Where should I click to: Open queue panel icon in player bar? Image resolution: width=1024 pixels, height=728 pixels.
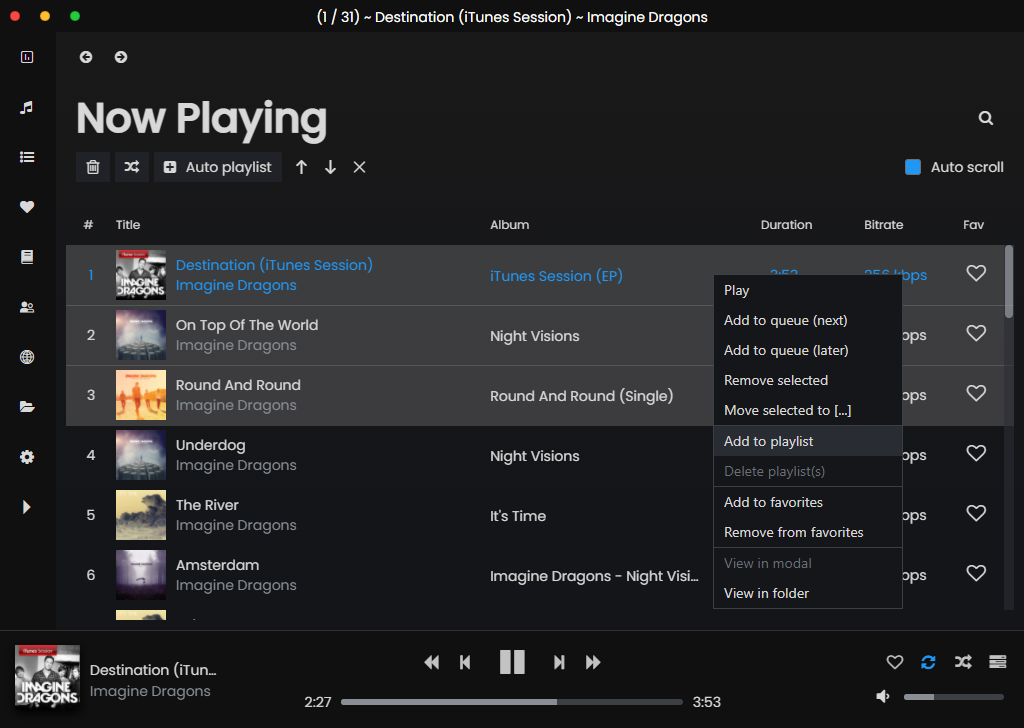997,662
